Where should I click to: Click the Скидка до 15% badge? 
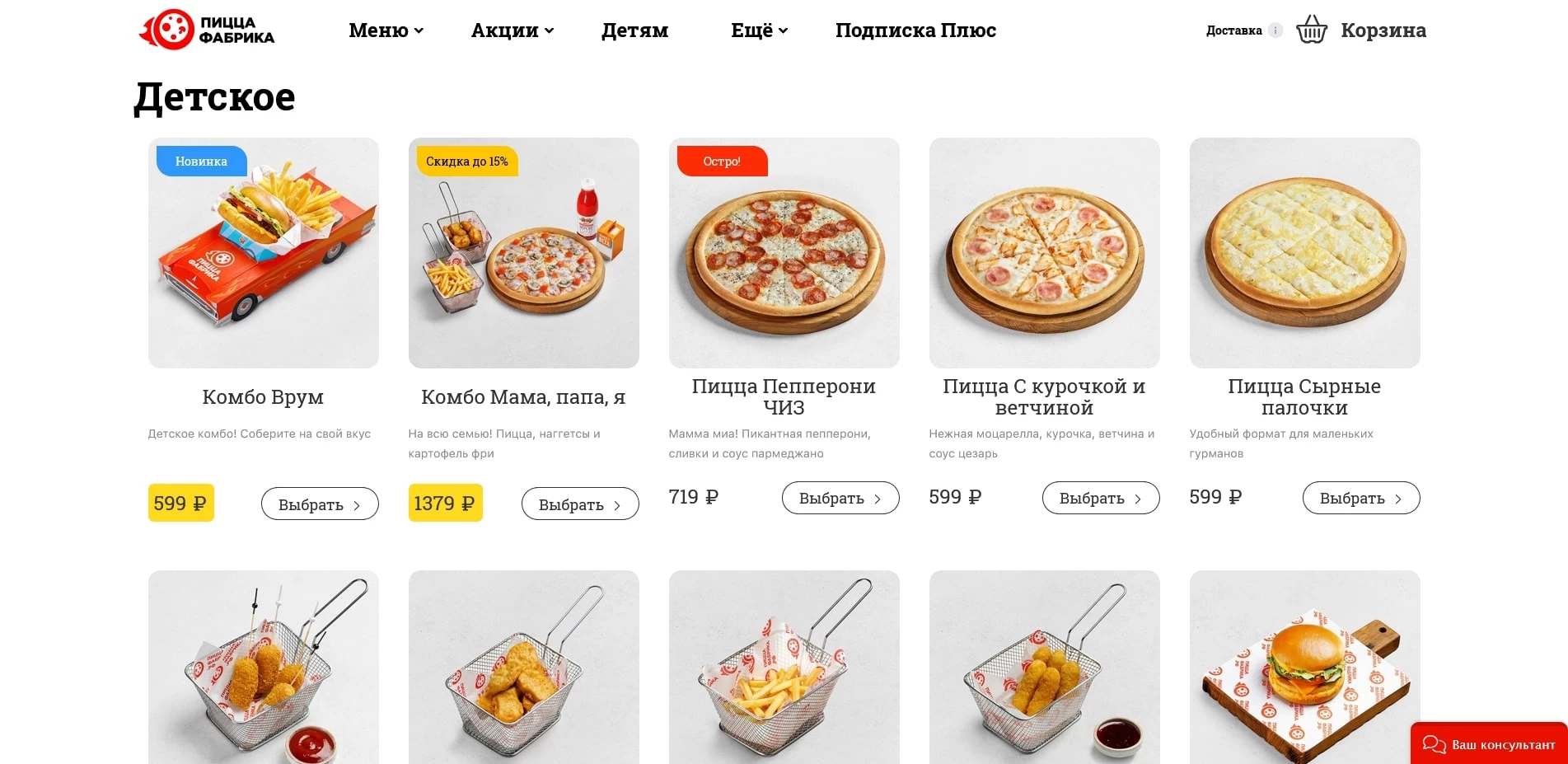pos(466,161)
